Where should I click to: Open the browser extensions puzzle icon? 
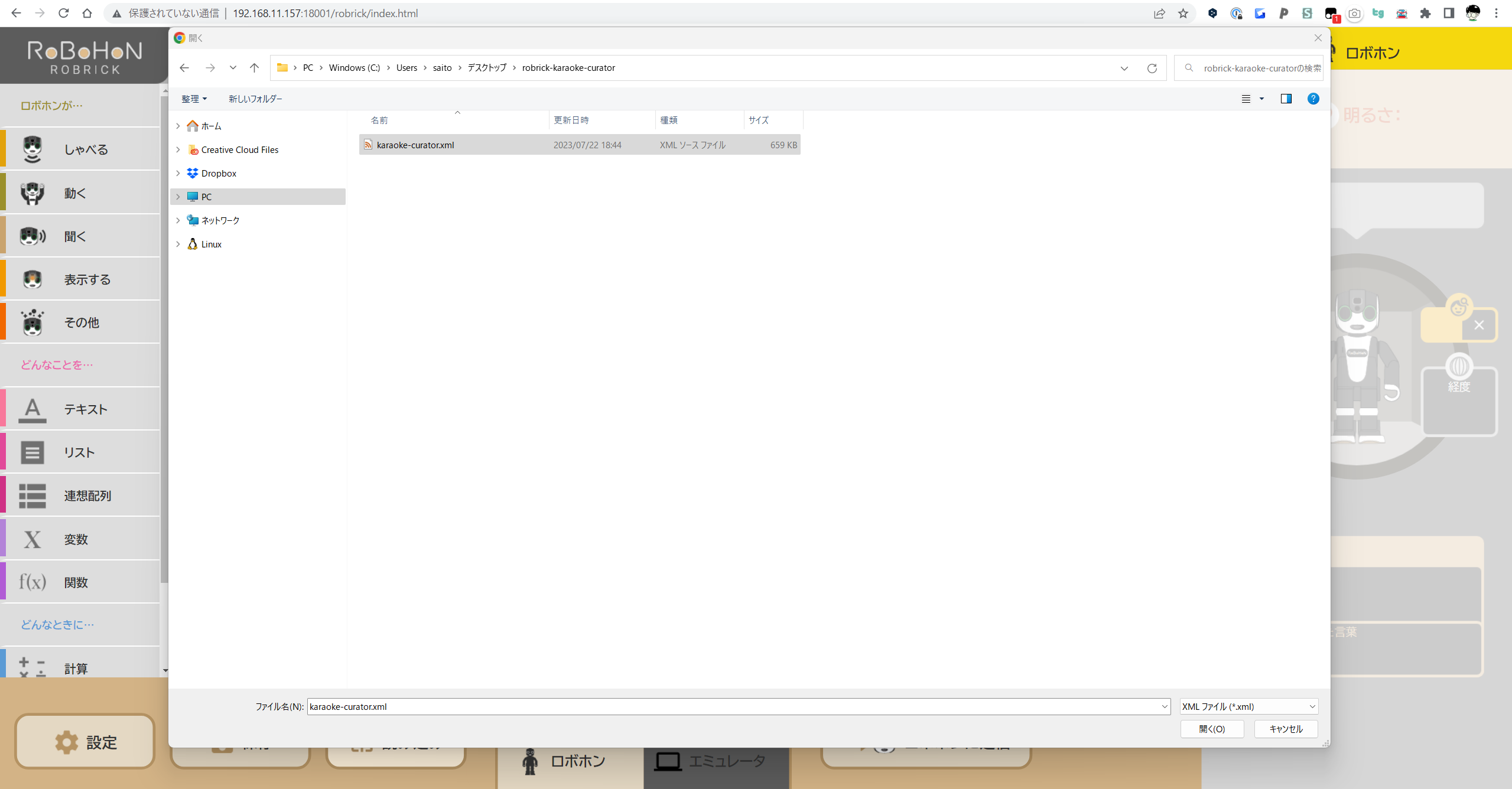(1425, 13)
